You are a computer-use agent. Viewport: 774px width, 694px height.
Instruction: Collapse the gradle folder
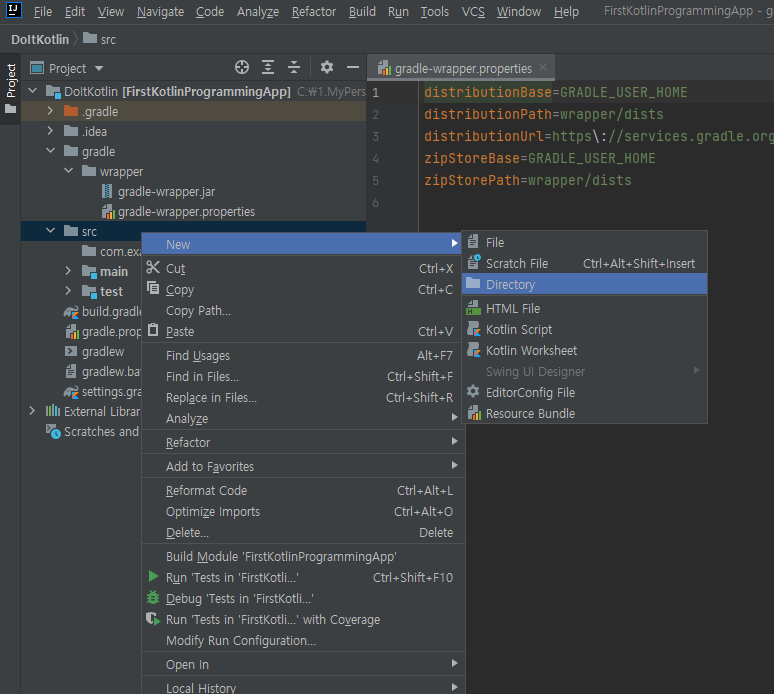click(50, 151)
